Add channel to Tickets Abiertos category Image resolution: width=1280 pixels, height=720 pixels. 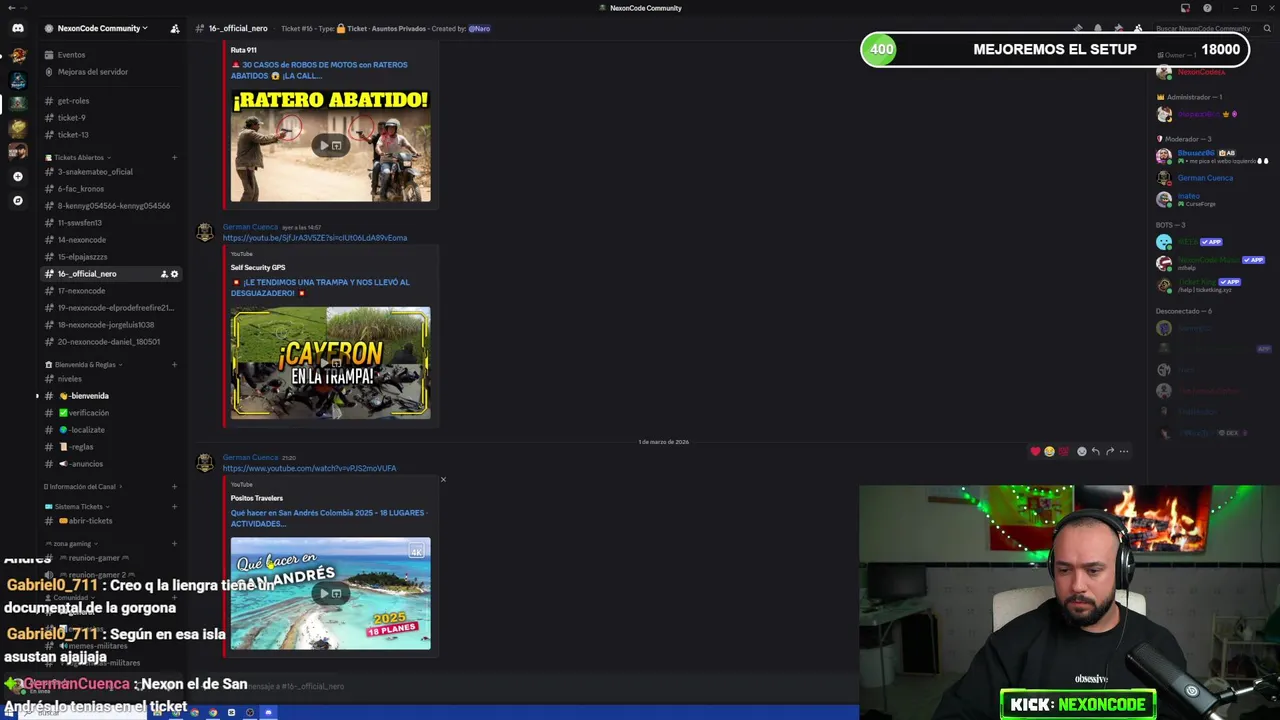tap(174, 157)
